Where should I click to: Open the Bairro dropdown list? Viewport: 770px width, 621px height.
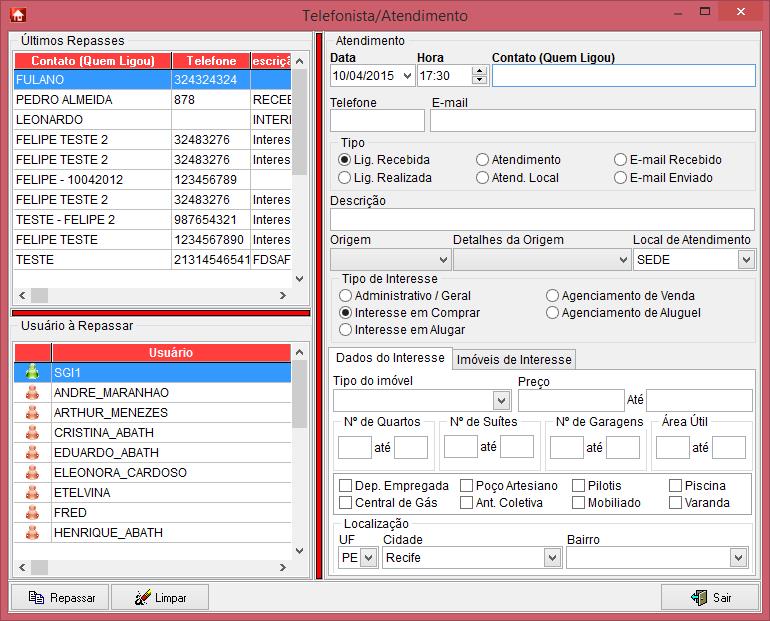tap(657, 557)
